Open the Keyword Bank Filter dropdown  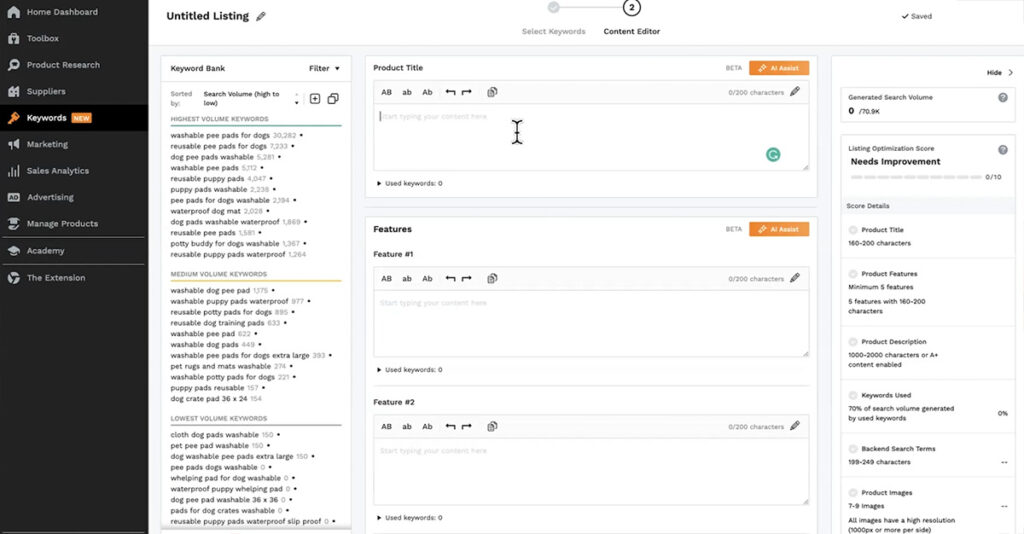[x=324, y=69]
